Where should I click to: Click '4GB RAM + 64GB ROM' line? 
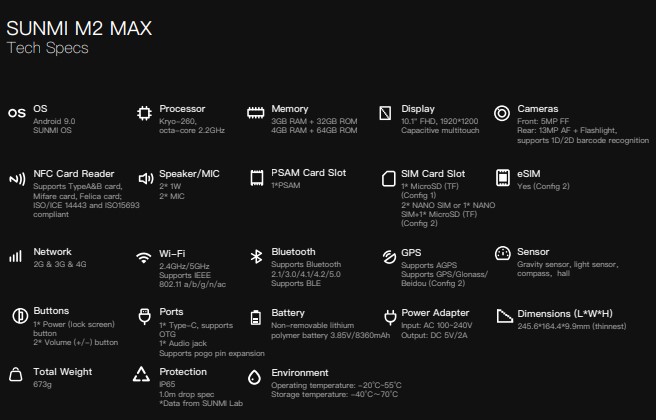pos(314,131)
